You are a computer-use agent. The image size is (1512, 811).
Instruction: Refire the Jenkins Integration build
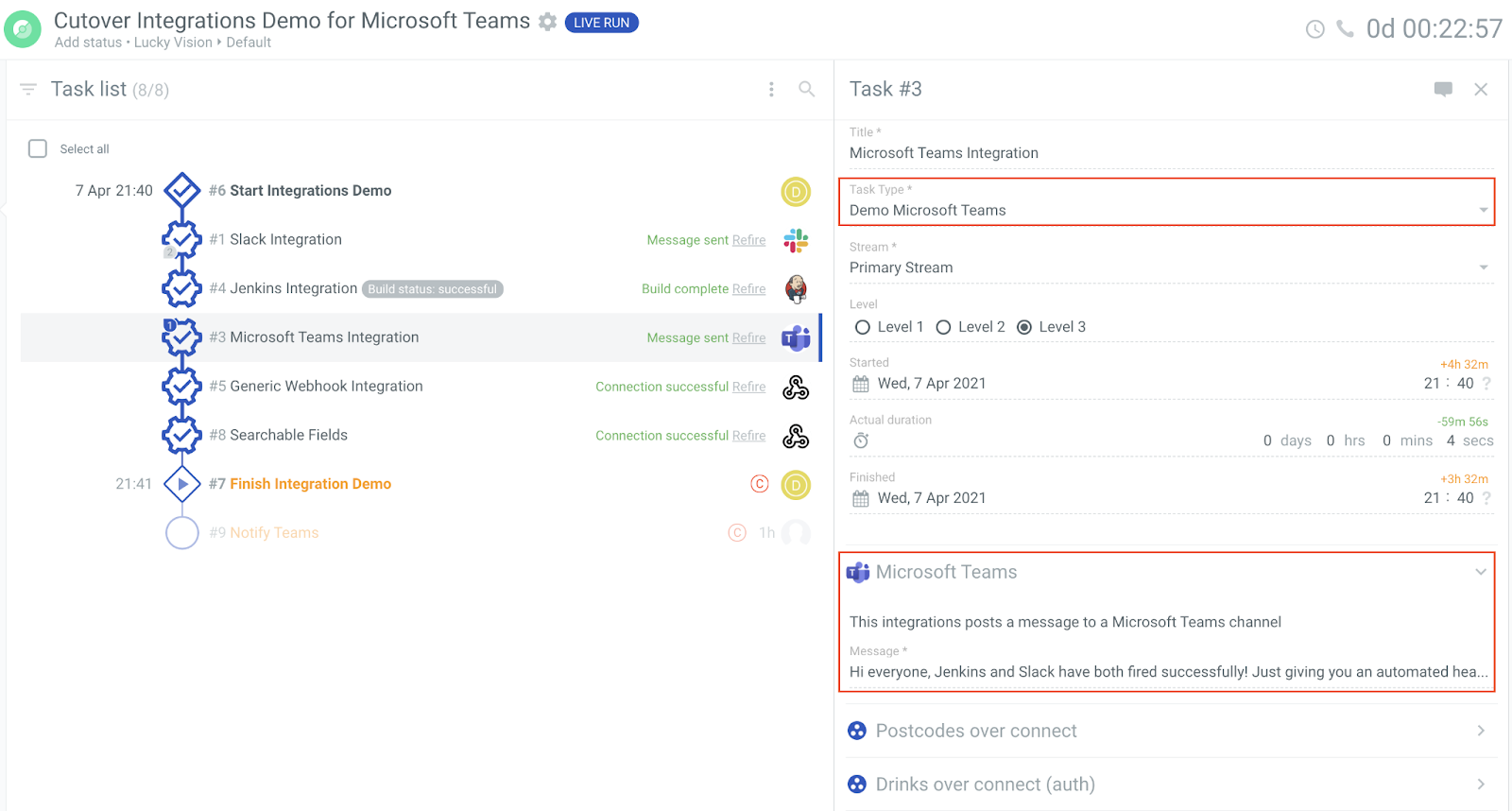pos(748,289)
